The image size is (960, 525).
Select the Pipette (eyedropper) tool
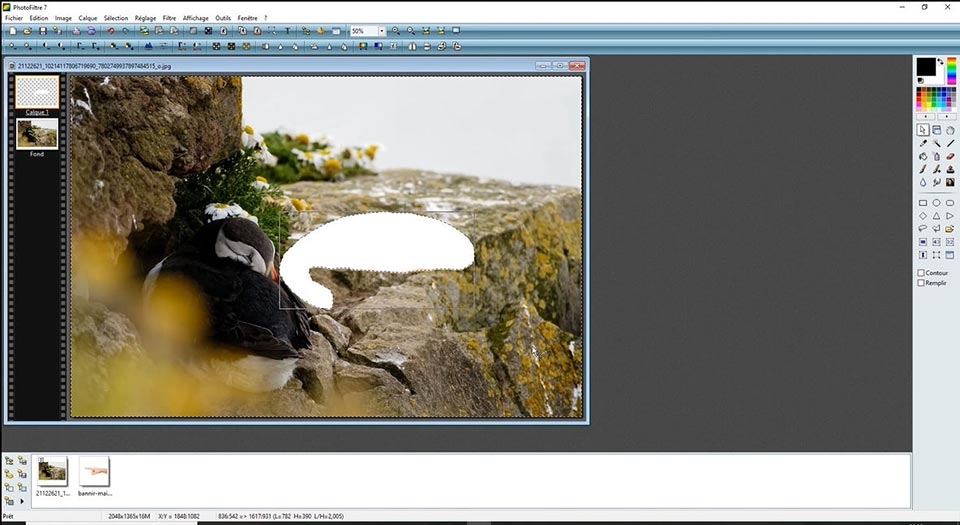(x=922, y=144)
